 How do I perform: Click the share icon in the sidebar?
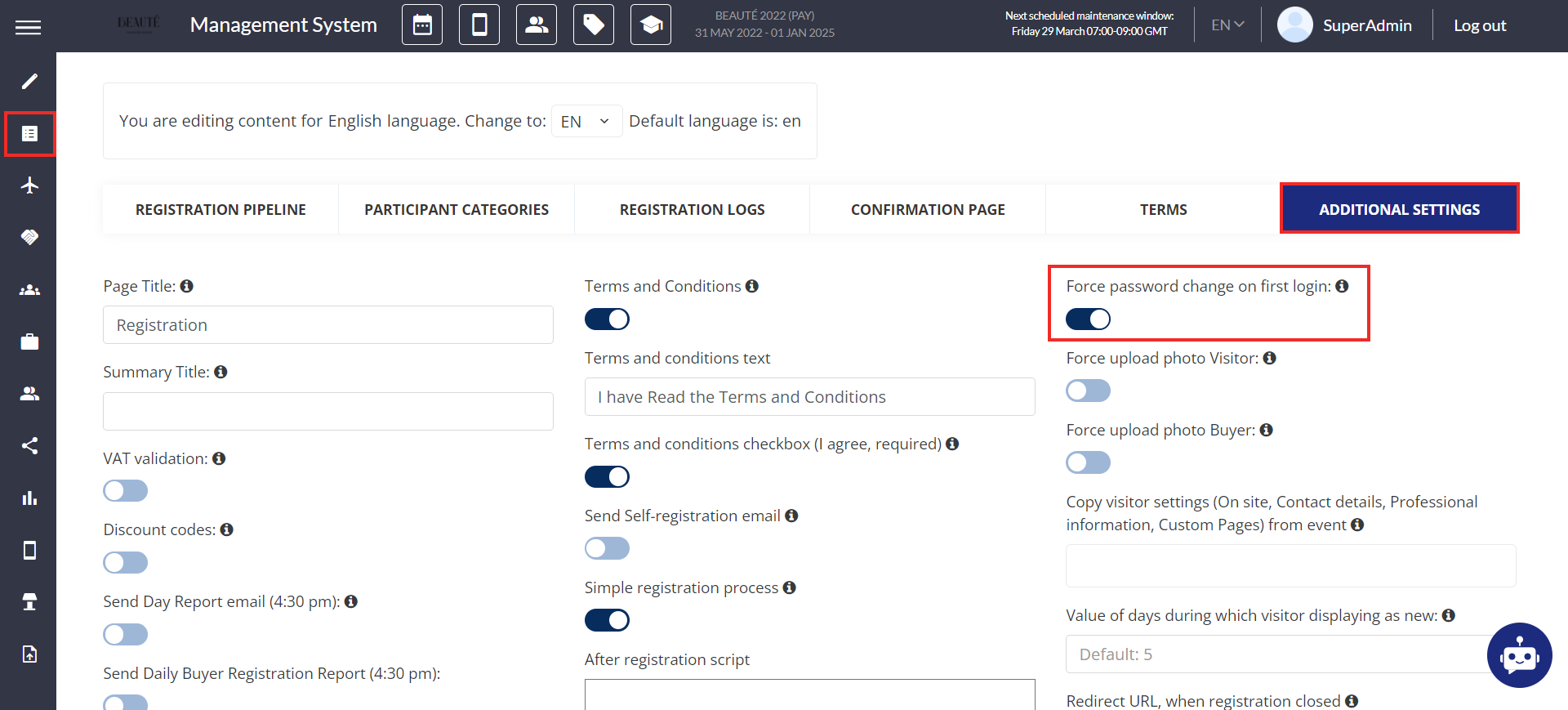(29, 446)
